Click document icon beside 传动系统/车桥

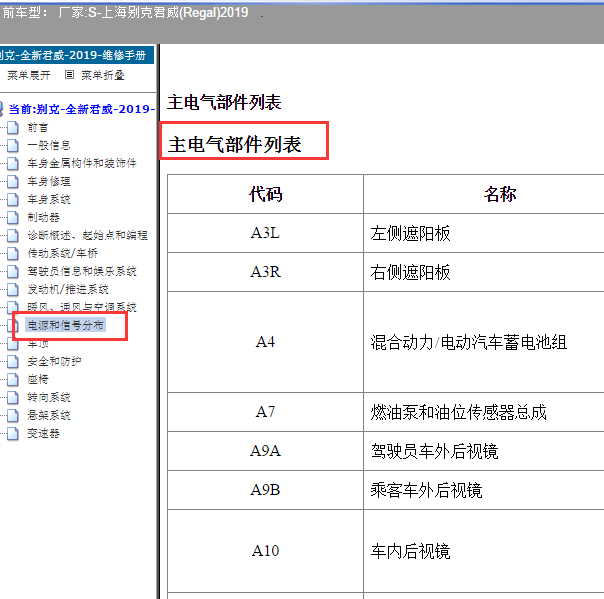point(13,253)
